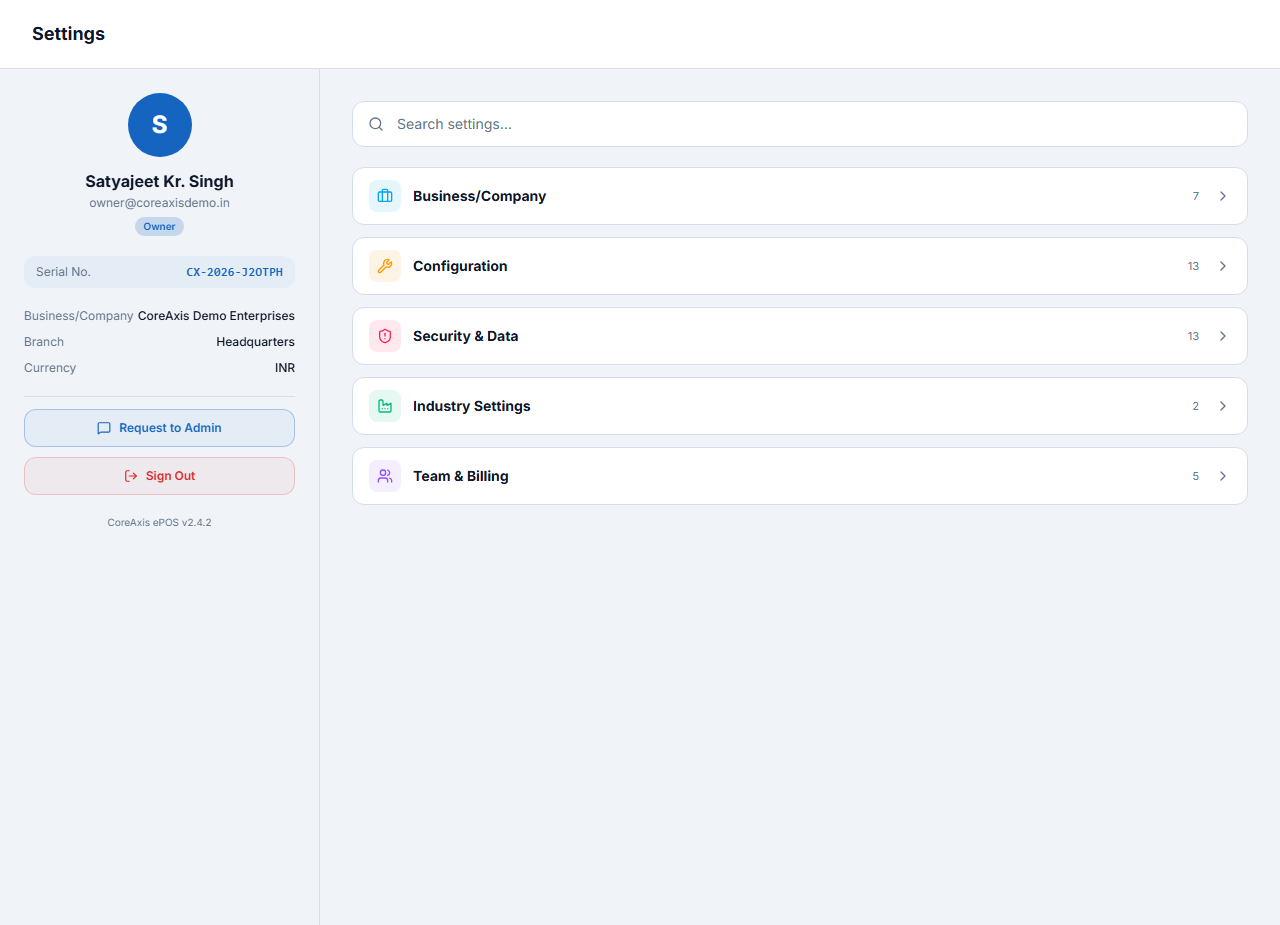This screenshot has width=1280, height=925.
Task: Click the Business/Company label in profile sidebar
Action: click(78, 316)
